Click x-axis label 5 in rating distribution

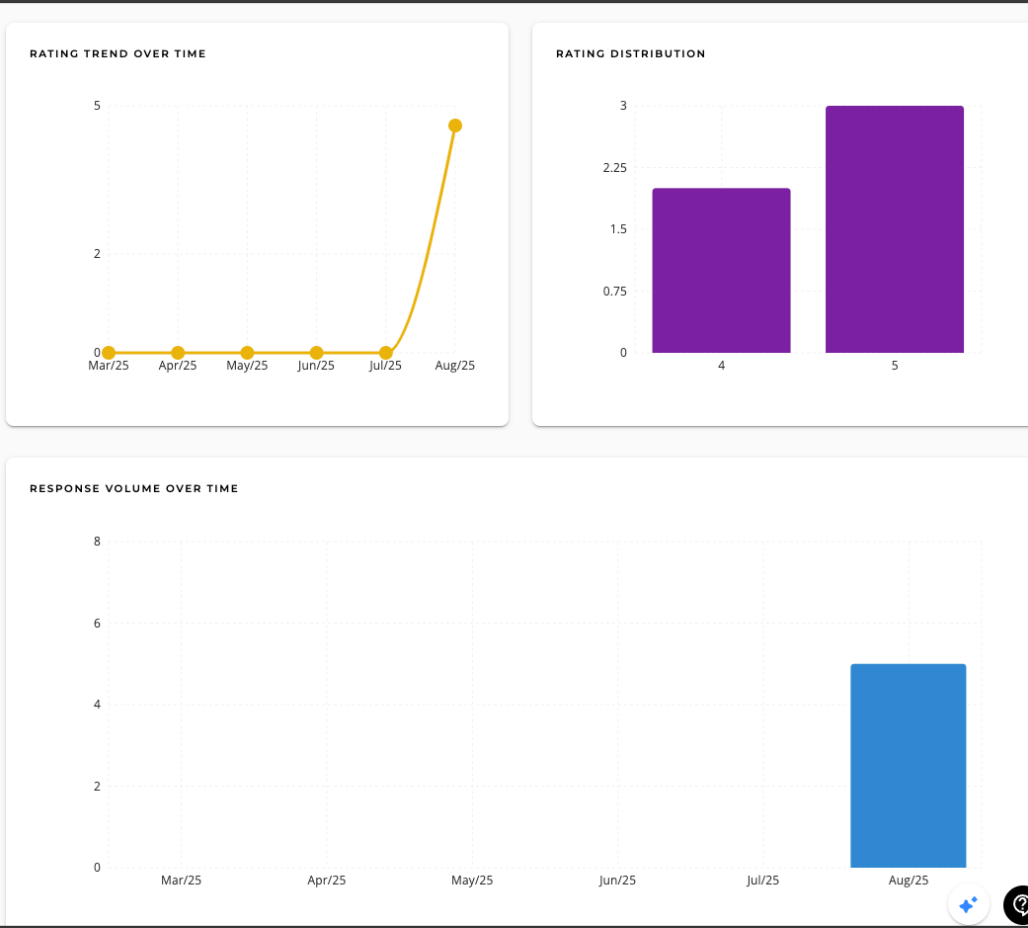pyautogui.click(x=894, y=366)
